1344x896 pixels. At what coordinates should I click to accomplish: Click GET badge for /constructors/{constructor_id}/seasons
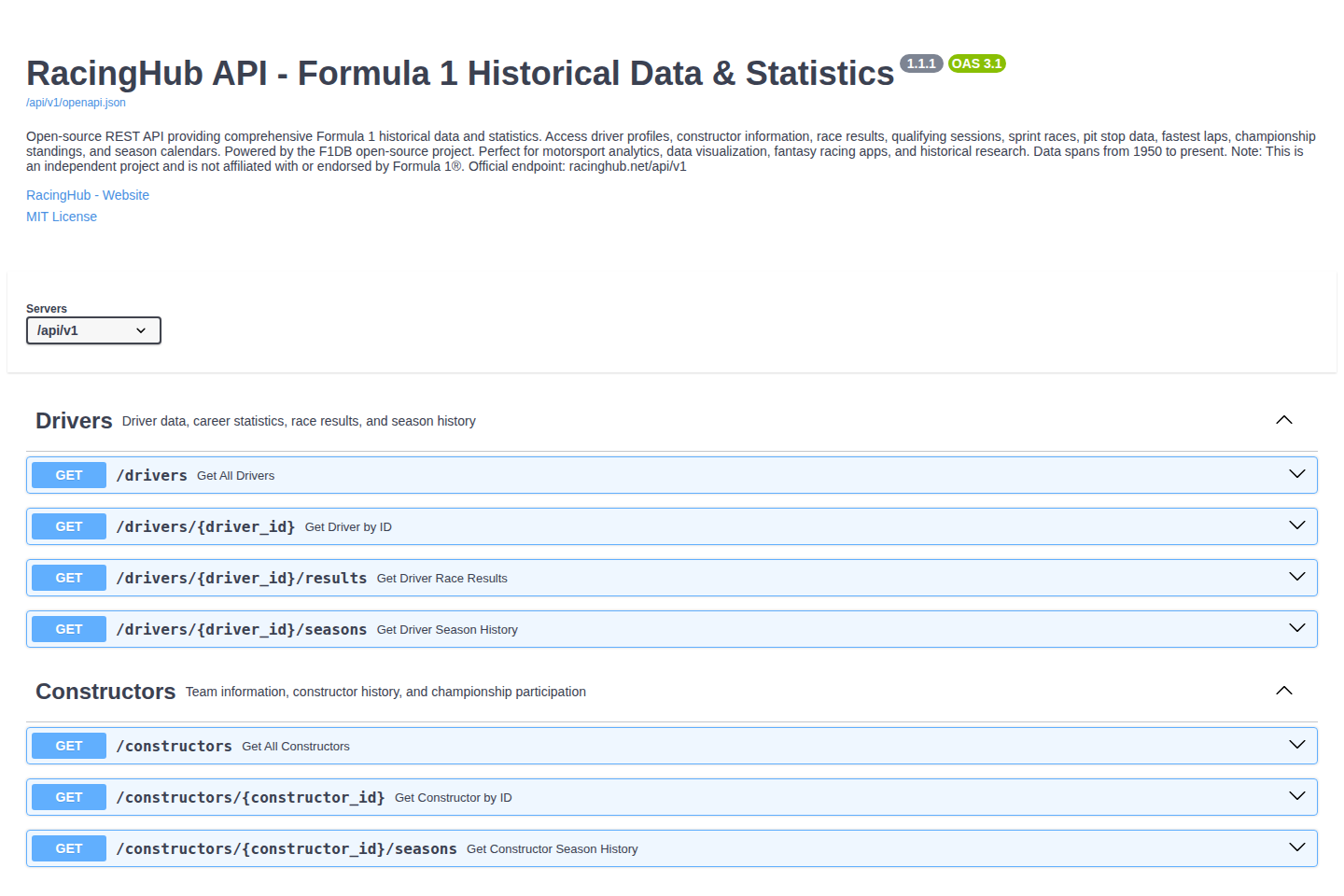tap(69, 848)
